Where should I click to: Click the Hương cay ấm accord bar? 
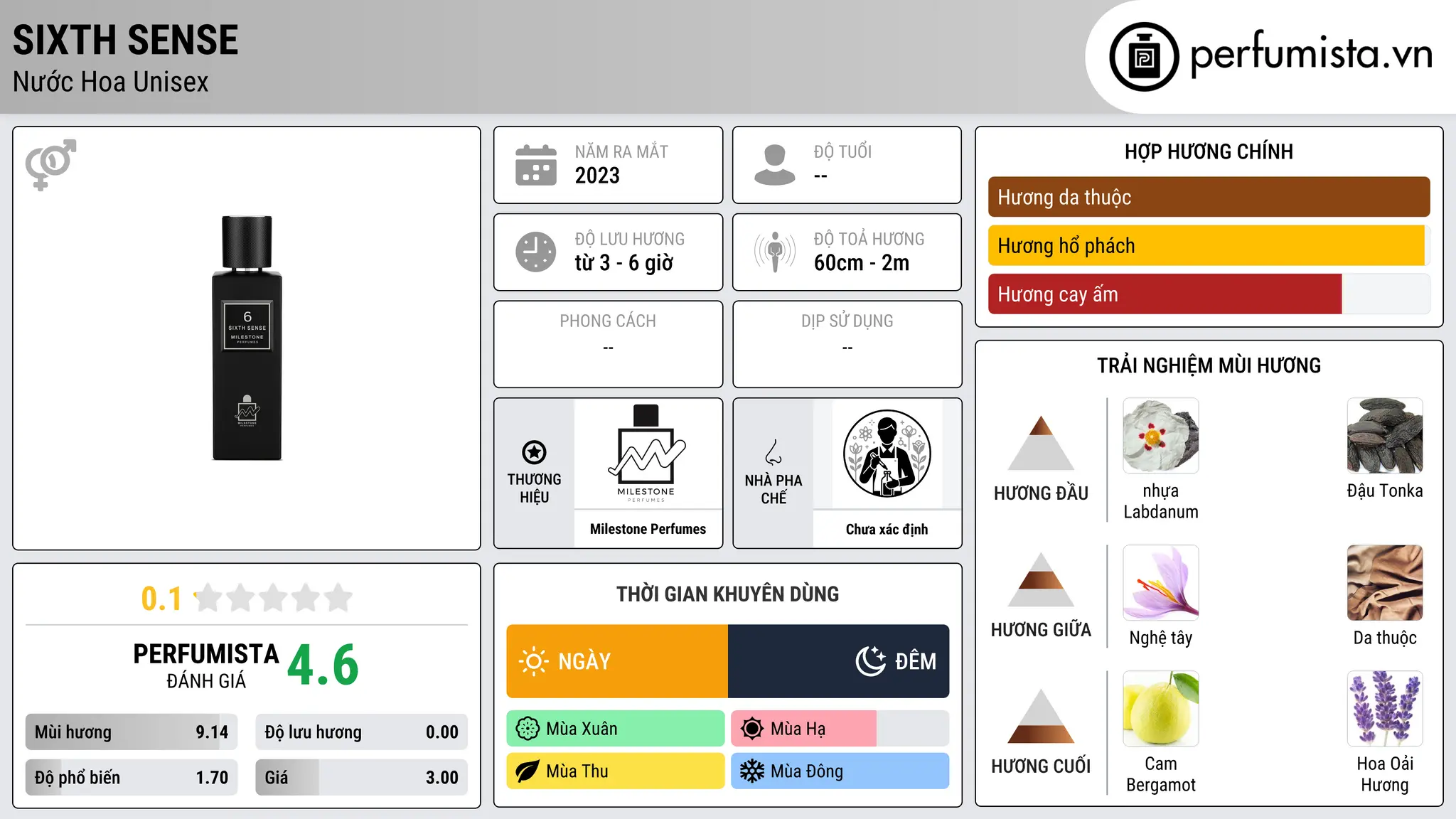1209,294
